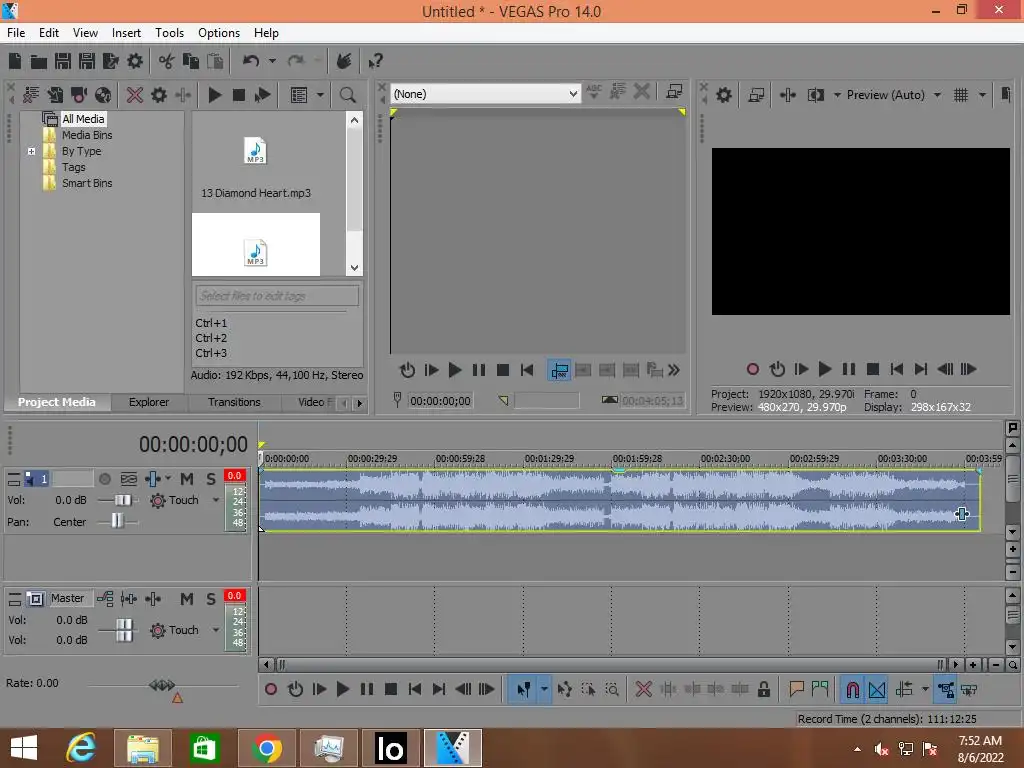This screenshot has height=768, width=1024.
Task: Click Play in the main transport bar
Action: coord(342,689)
